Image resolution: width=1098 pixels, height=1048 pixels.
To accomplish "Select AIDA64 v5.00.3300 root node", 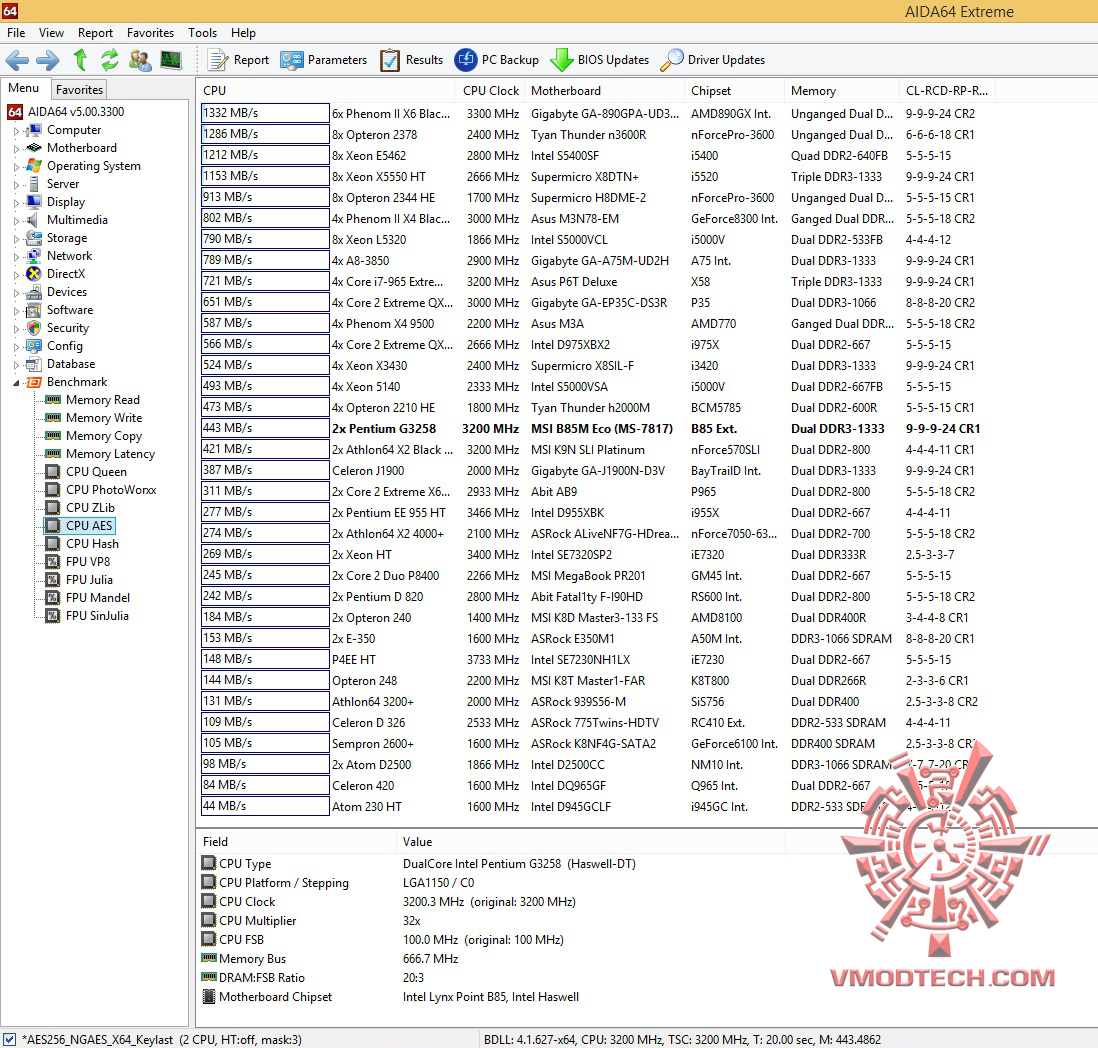I will pyautogui.click(x=76, y=111).
